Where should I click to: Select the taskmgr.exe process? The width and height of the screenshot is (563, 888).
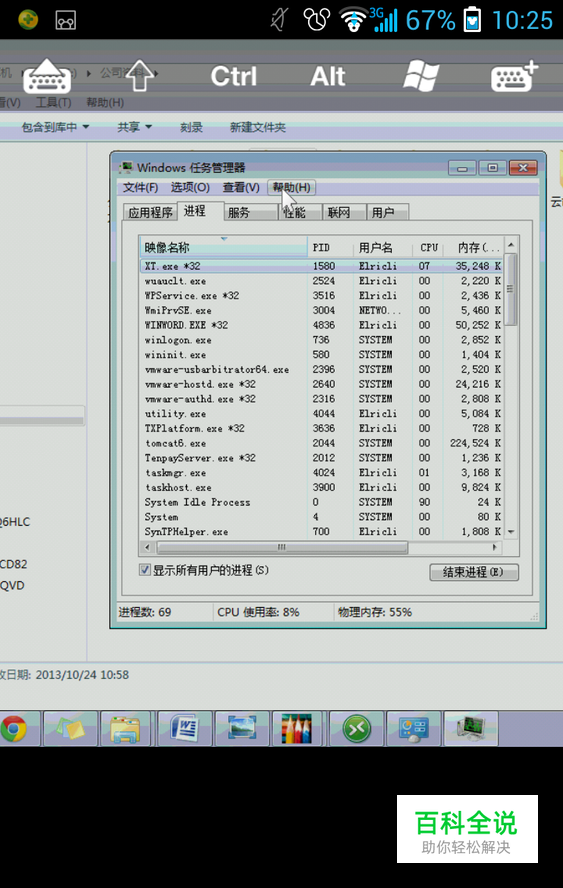click(x=321, y=472)
